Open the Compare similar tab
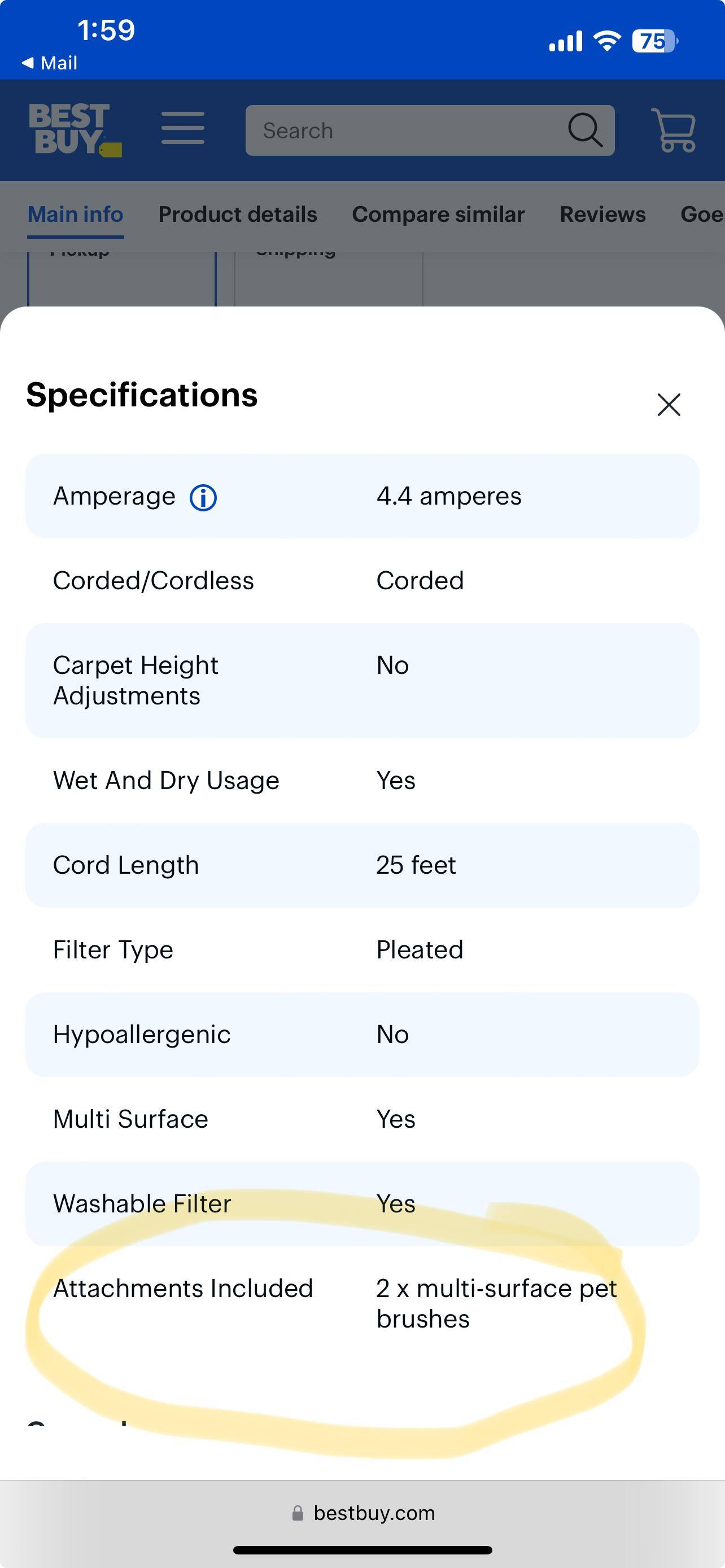725x1568 pixels. coord(438,215)
